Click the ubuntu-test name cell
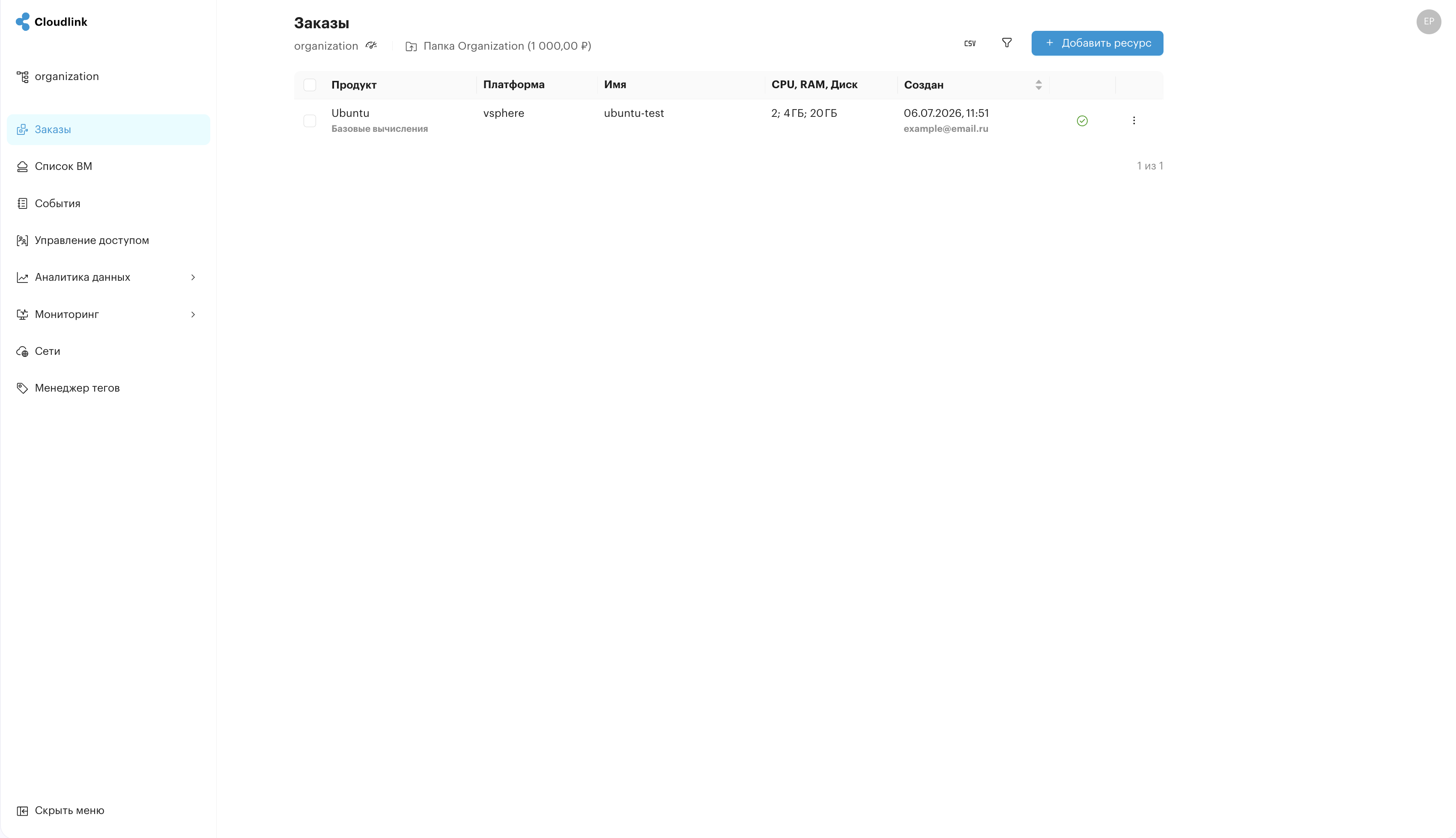Image resolution: width=1456 pixels, height=838 pixels. (x=633, y=113)
